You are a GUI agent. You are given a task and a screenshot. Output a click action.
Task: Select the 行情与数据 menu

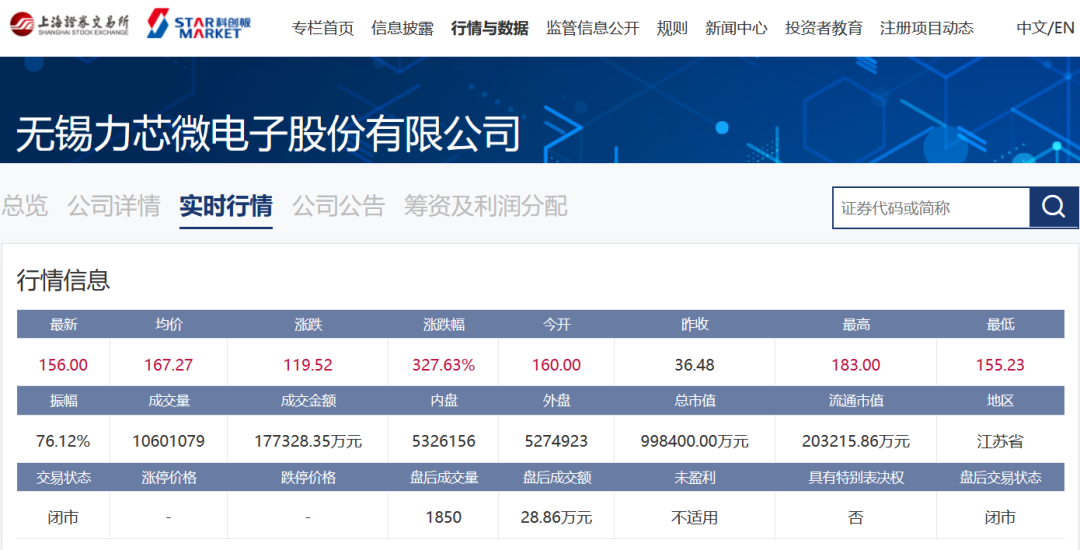[490, 28]
